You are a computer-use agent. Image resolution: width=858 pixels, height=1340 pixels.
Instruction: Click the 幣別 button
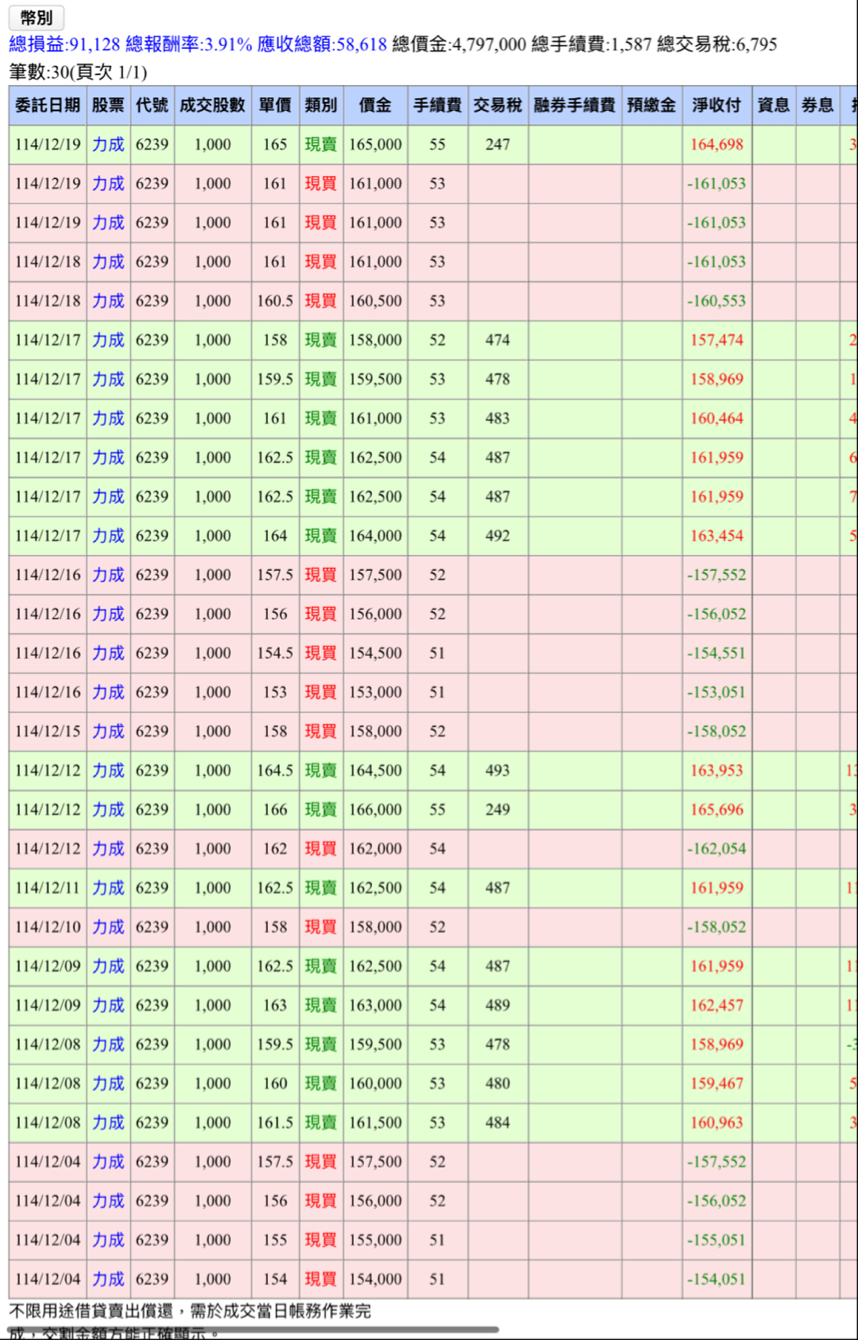(x=37, y=18)
